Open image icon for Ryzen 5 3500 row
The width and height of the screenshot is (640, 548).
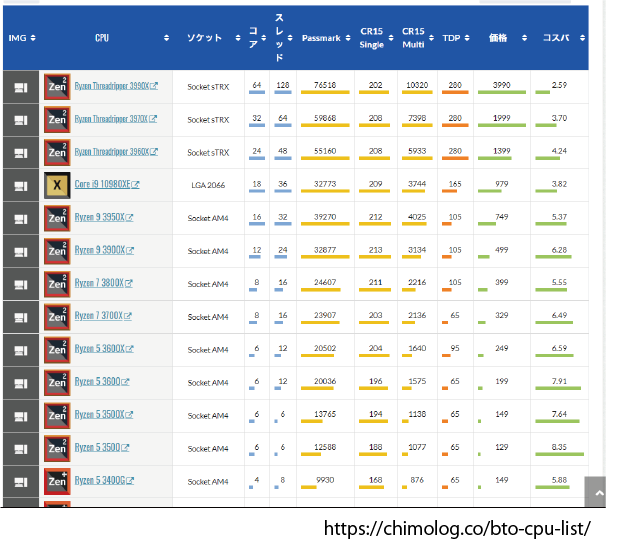click(21, 449)
